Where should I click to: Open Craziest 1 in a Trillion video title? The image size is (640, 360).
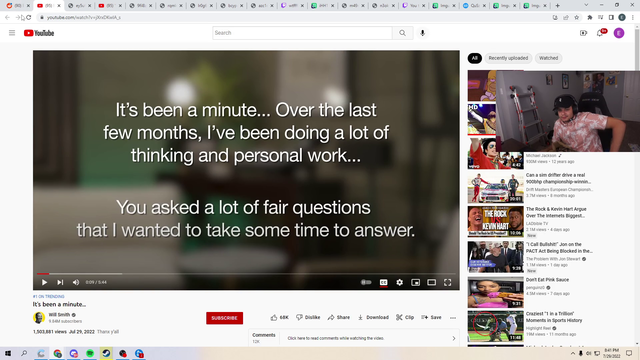pos(554,317)
